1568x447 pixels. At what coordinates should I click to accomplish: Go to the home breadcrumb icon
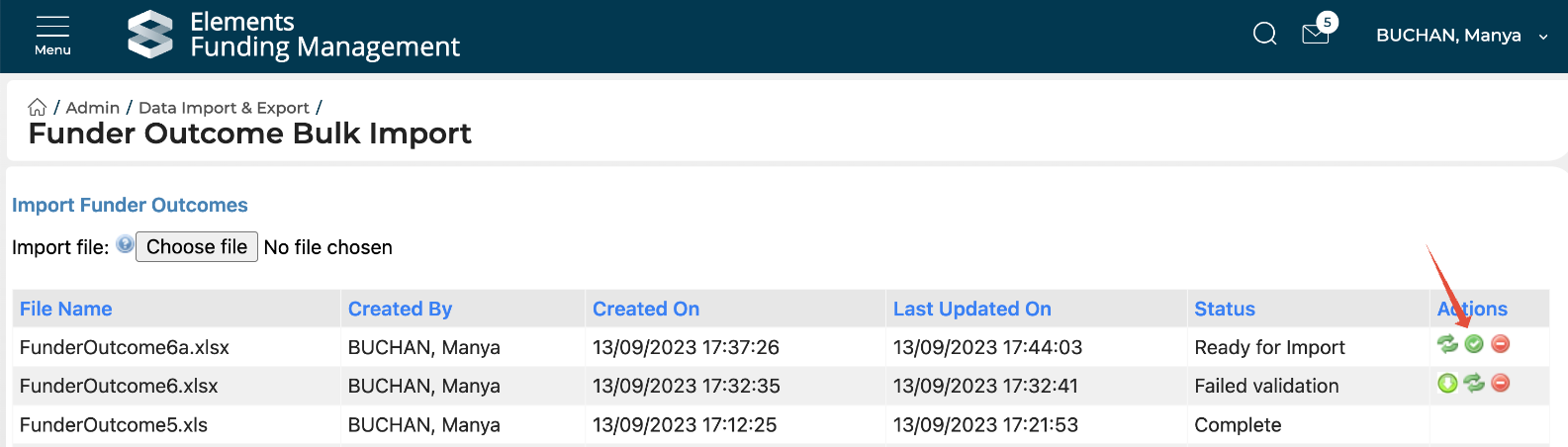[38, 107]
